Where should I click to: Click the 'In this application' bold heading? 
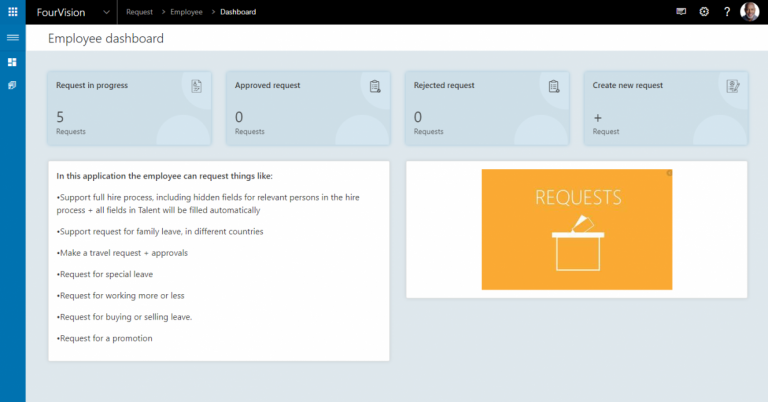[165, 176]
